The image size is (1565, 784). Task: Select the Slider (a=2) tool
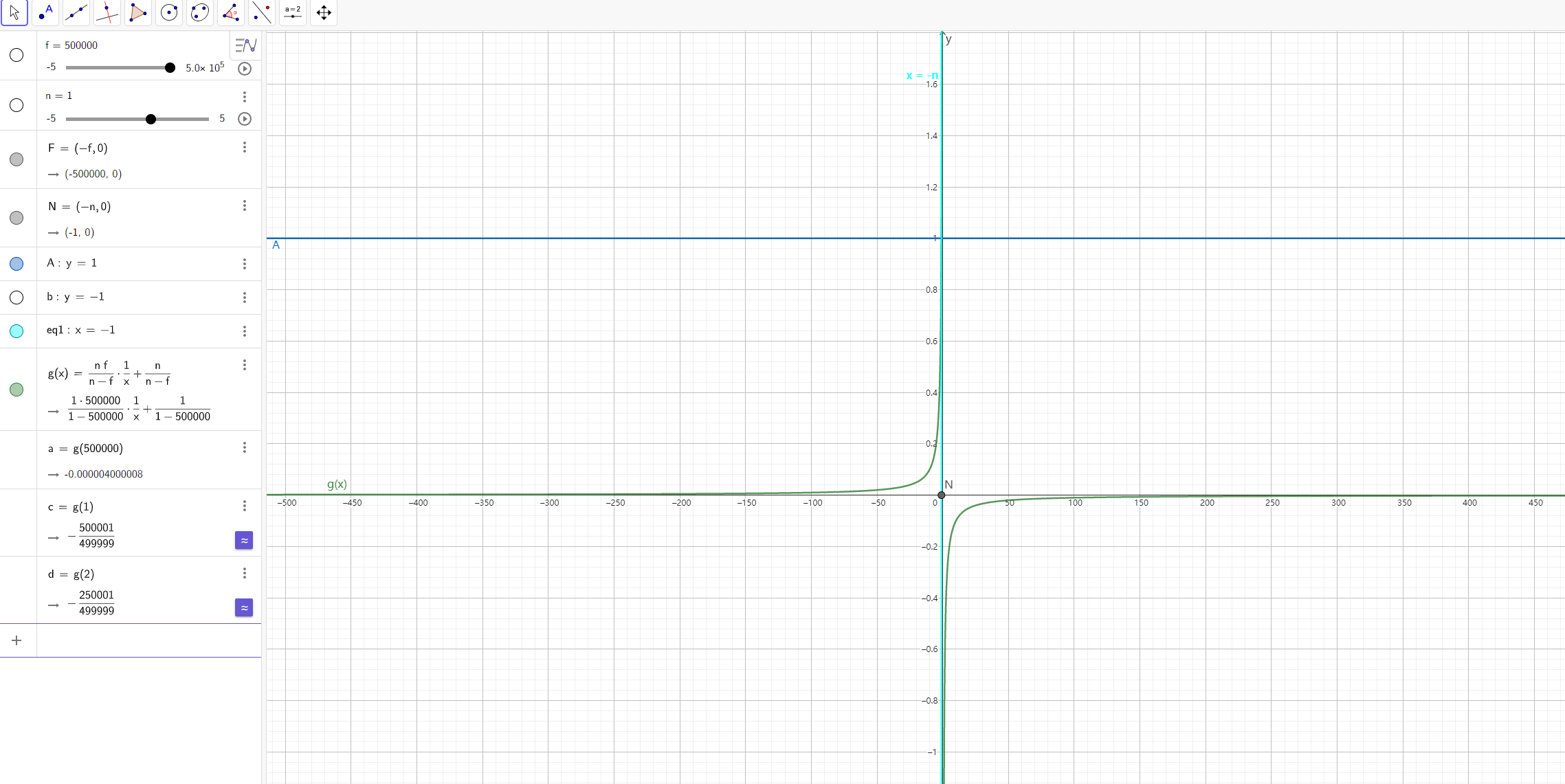293,12
